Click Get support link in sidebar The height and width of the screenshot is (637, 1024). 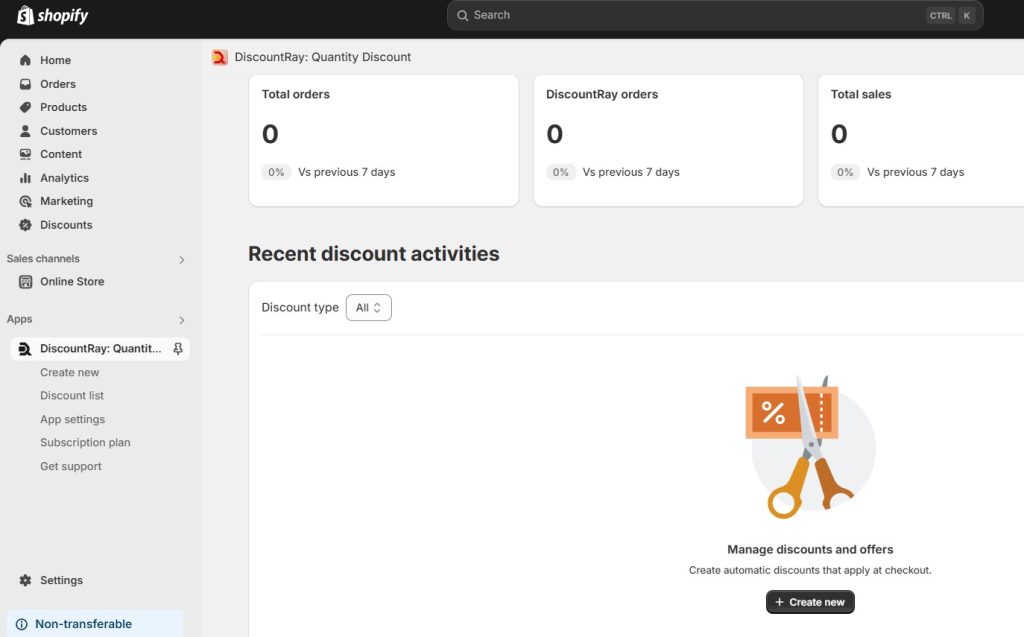(x=71, y=467)
